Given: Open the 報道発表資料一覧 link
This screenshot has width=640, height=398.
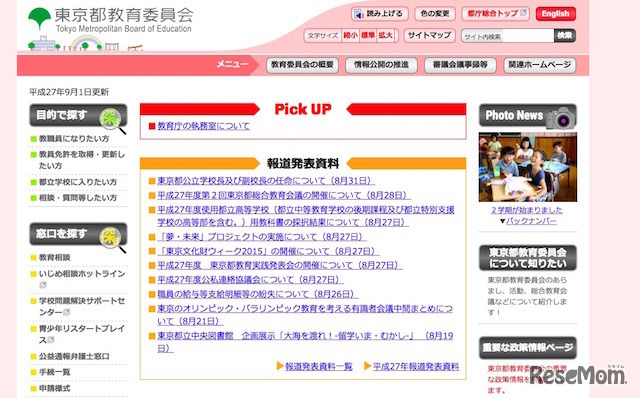Looking at the screenshot, I should click(318, 366).
